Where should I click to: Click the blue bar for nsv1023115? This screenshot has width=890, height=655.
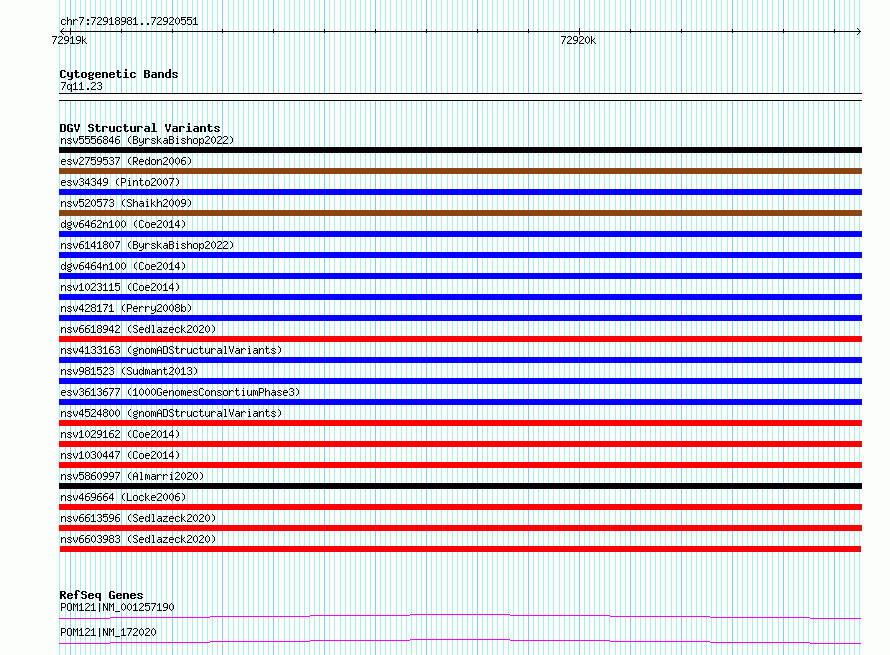click(460, 297)
